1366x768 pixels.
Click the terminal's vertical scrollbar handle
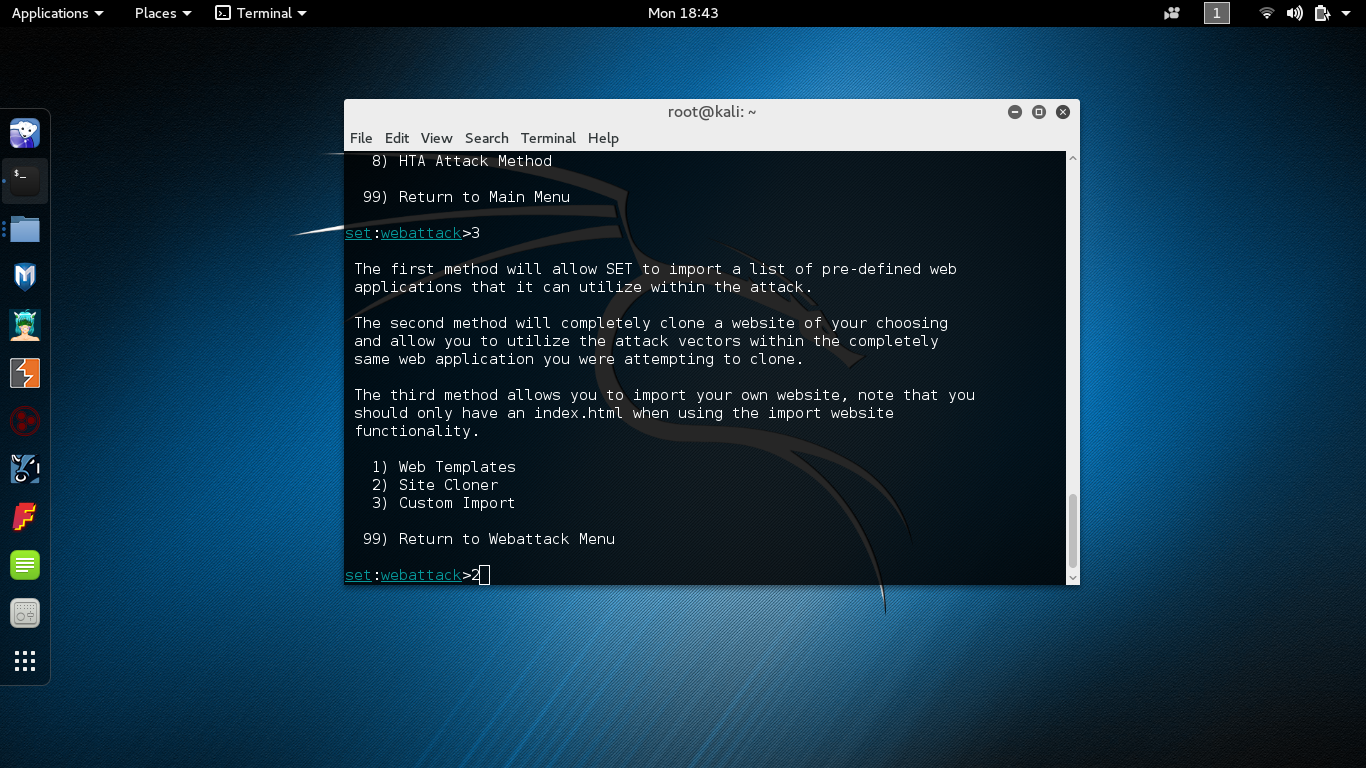pos(1073,530)
